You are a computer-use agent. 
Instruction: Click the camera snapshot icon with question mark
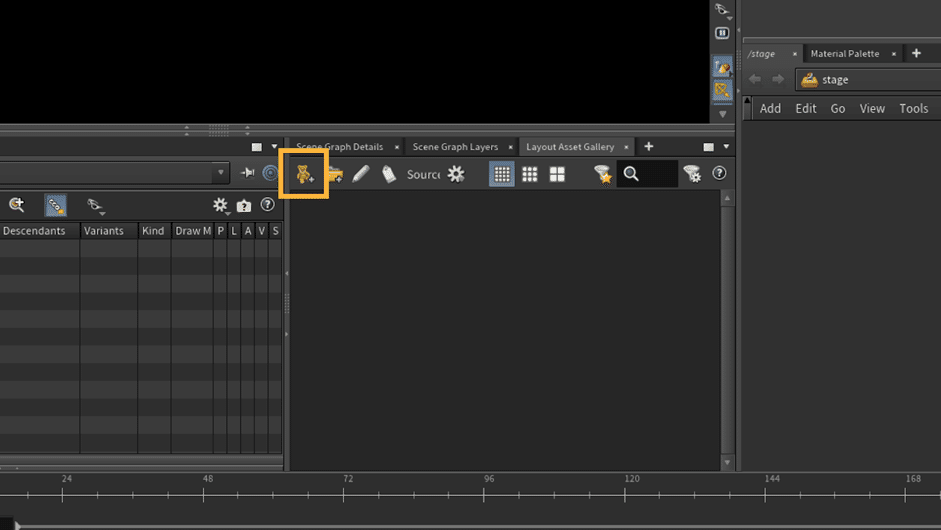pos(244,206)
